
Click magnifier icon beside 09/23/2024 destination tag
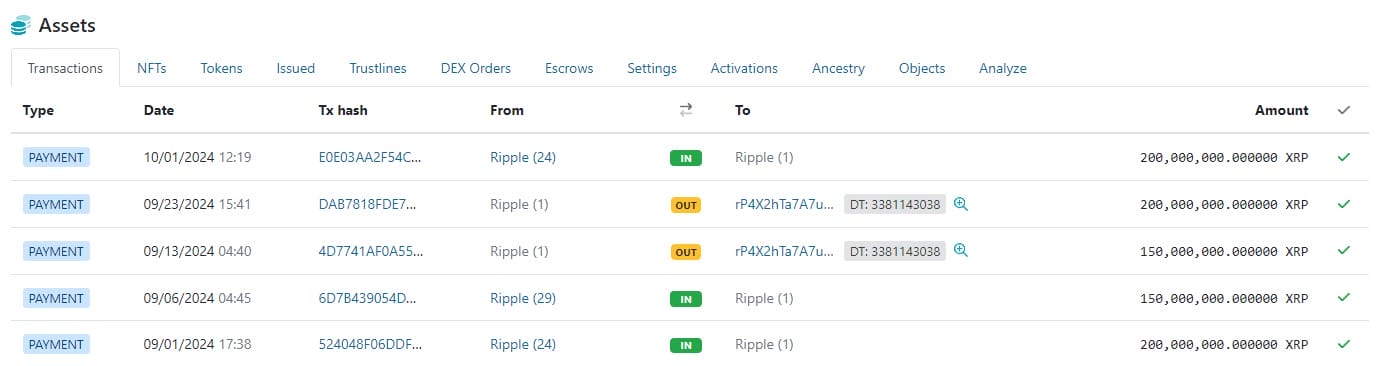pyautogui.click(x=961, y=204)
